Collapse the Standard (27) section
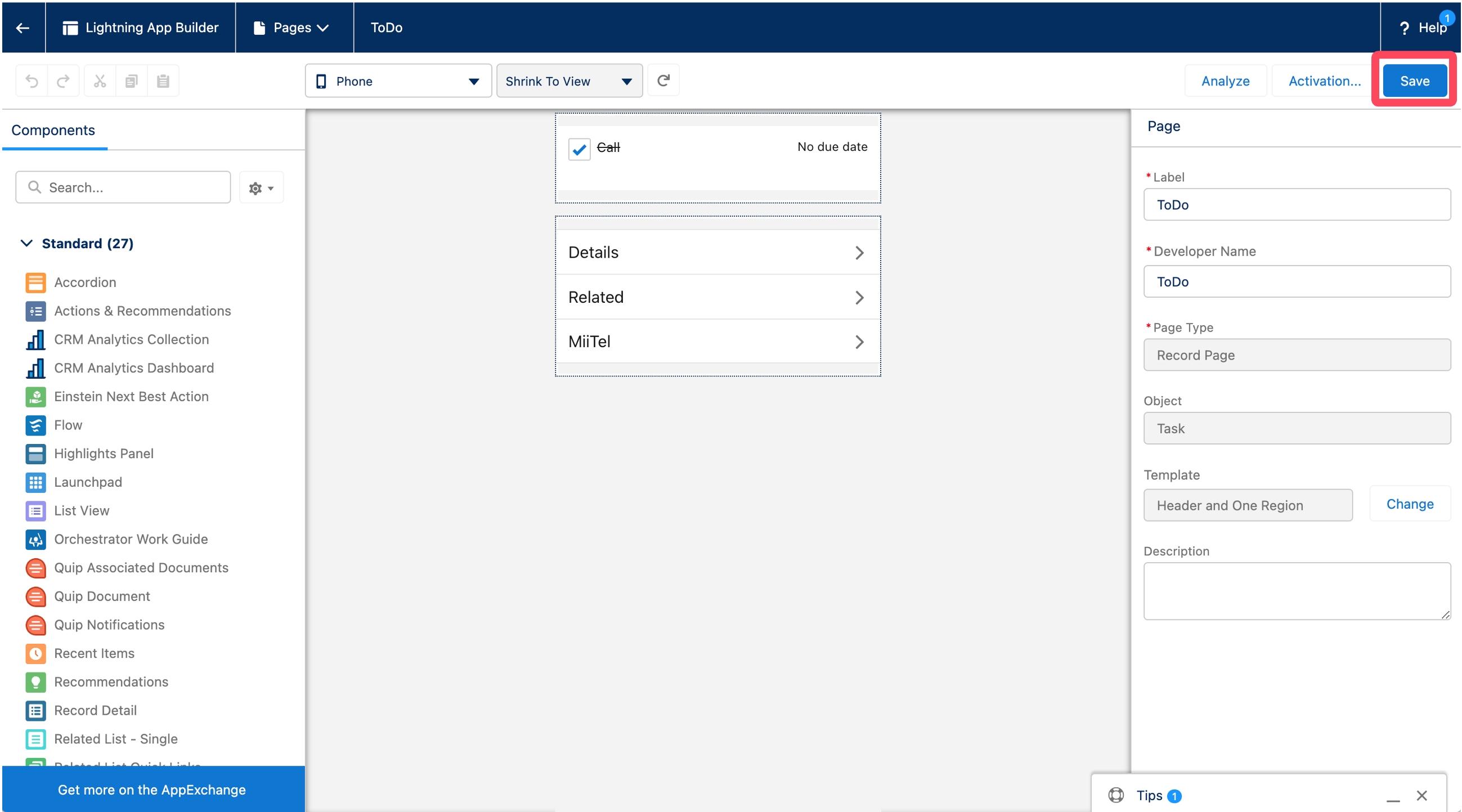The height and width of the screenshot is (812, 1462). coord(26,244)
